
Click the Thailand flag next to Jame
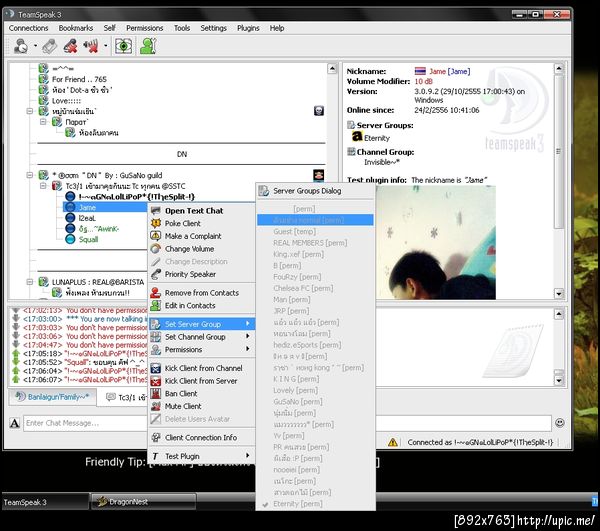420,71
